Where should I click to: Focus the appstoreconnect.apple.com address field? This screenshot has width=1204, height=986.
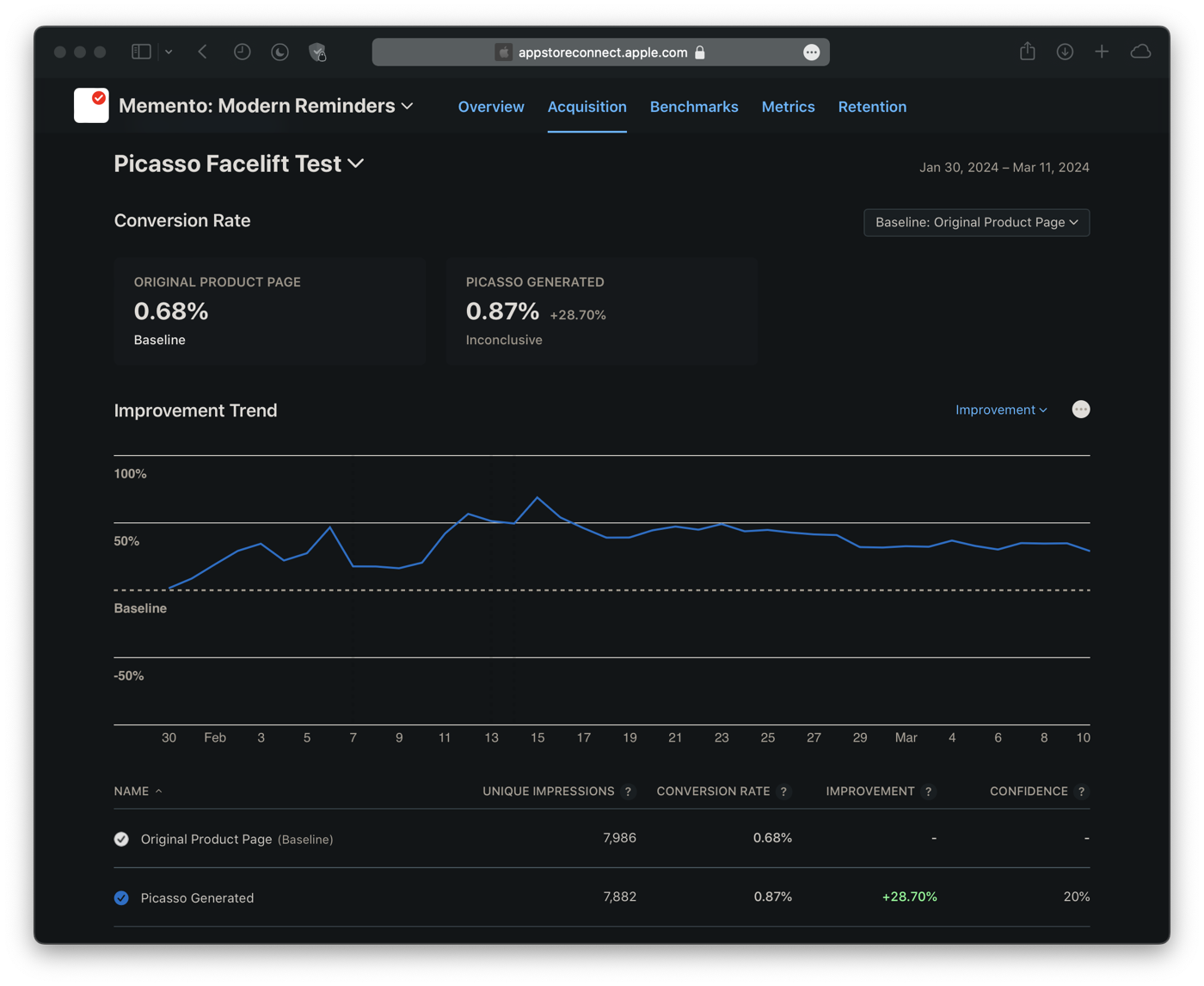[x=600, y=52]
